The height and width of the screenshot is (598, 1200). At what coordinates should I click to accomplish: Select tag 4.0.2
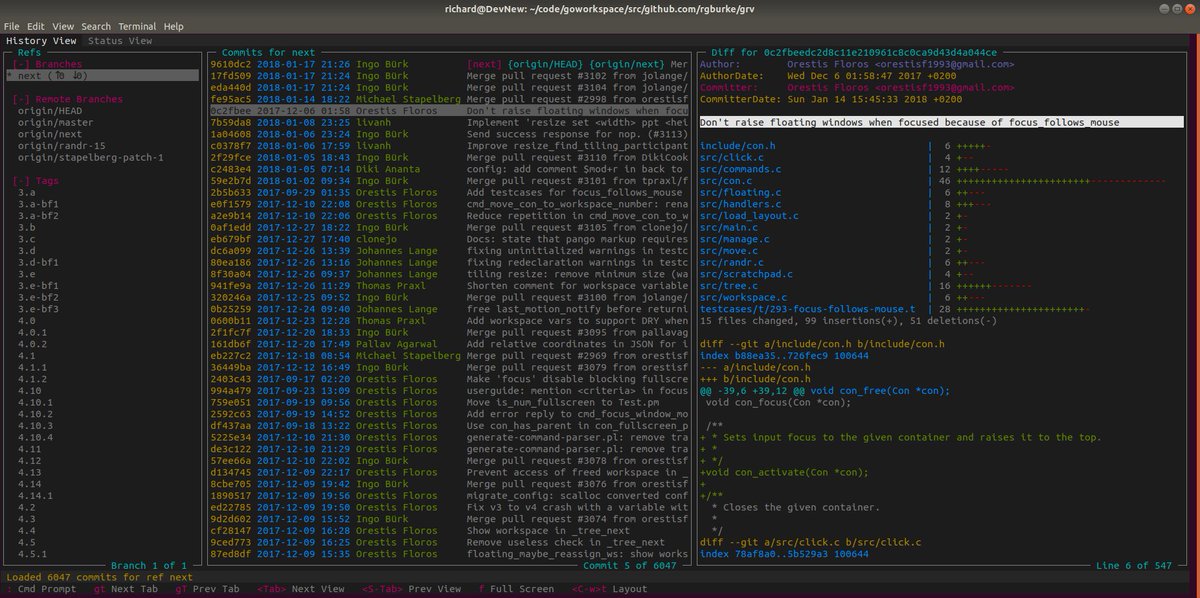point(32,344)
